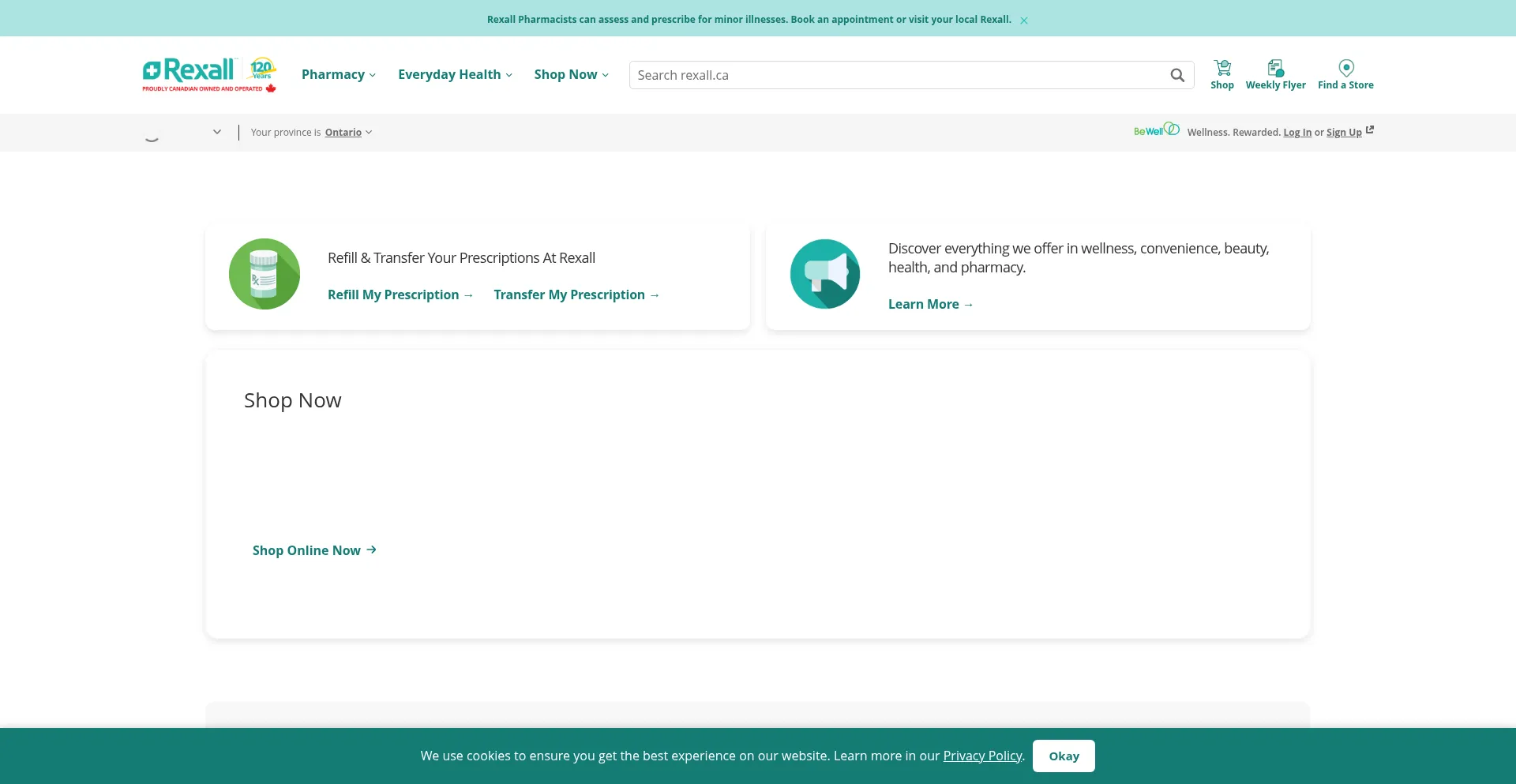Open the Shop Now navigation menu
Viewport: 1516px width, 784px height.
tap(572, 75)
